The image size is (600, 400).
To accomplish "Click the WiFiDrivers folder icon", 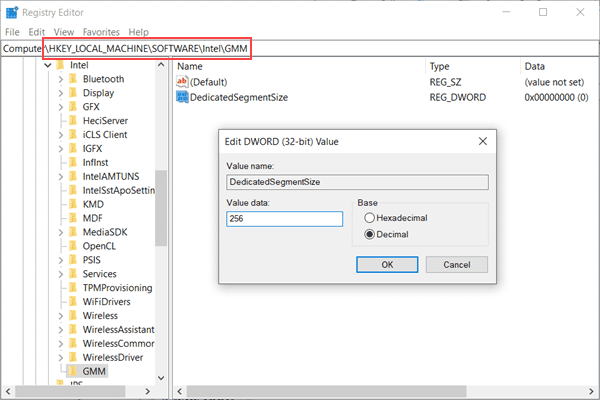I will (73, 302).
